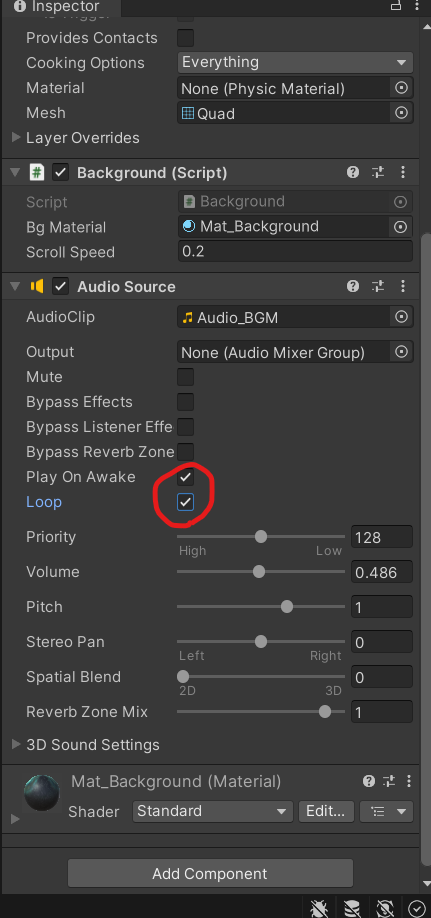Toggle Provides Contacts checkbox
Screen dimensions: 431x918
click(x=185, y=37)
